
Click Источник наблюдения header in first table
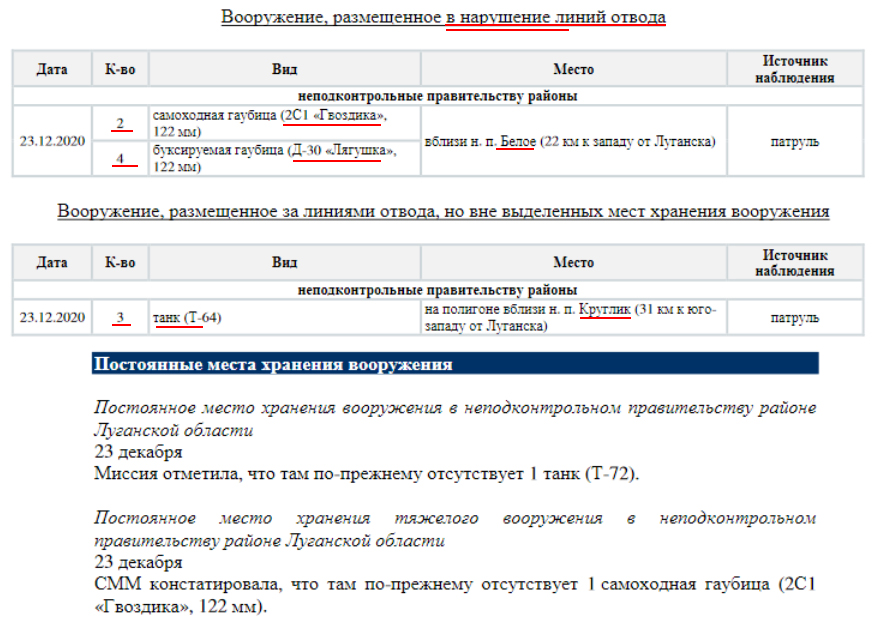795,69
